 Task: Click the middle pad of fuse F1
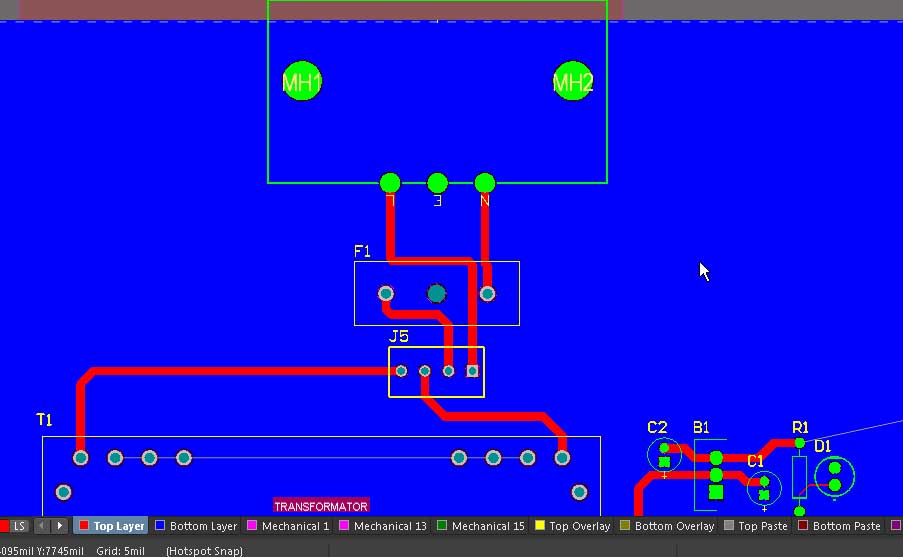click(x=436, y=293)
